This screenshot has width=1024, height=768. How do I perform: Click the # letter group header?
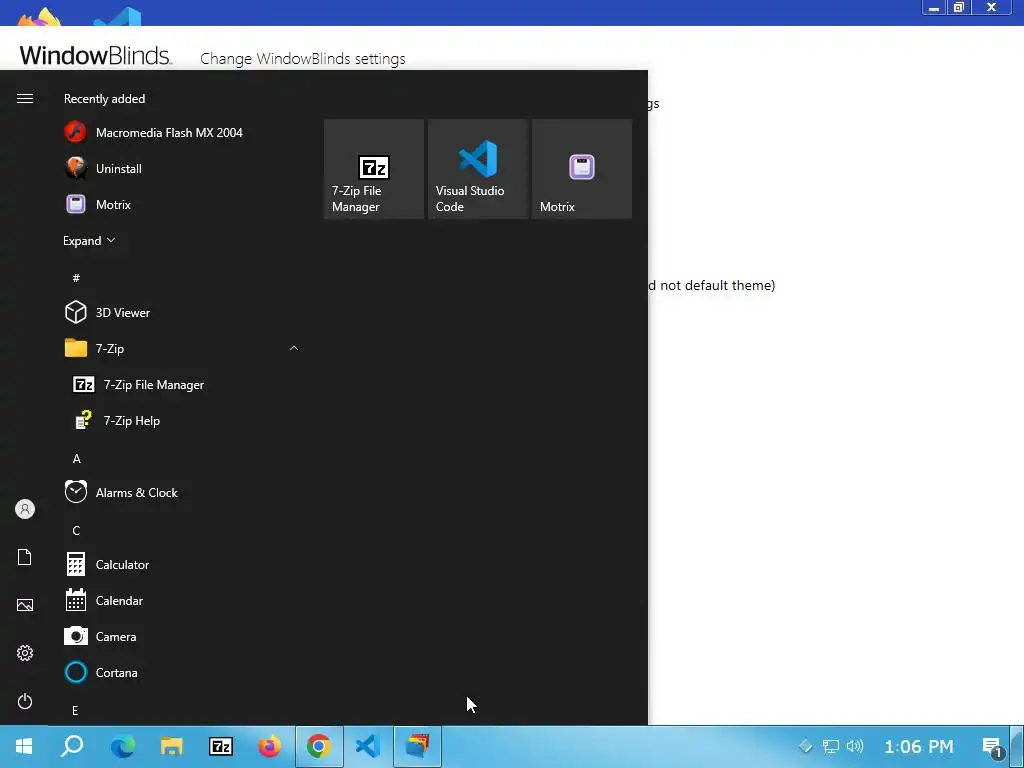click(x=76, y=278)
